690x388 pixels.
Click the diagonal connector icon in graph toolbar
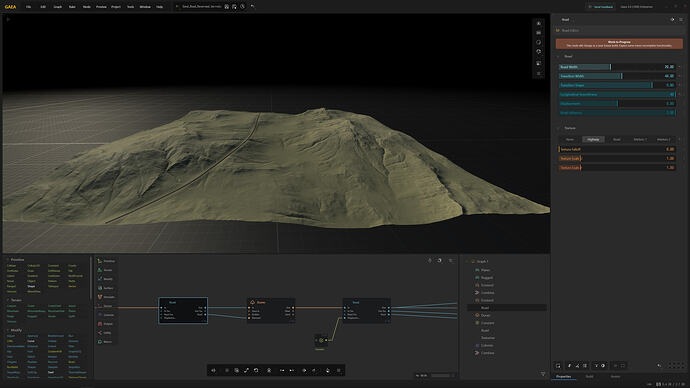tap(246, 370)
